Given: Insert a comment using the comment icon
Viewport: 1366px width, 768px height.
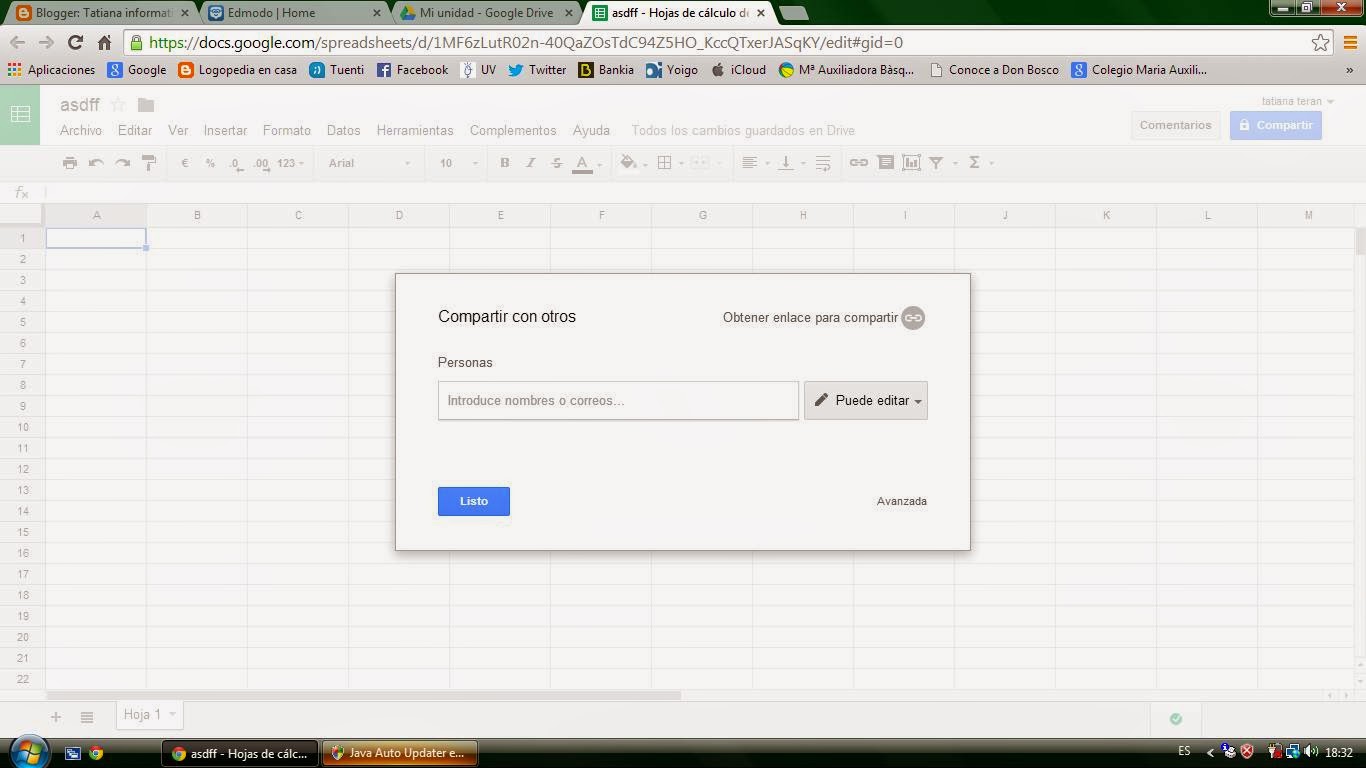Looking at the screenshot, I should pos(885,162).
